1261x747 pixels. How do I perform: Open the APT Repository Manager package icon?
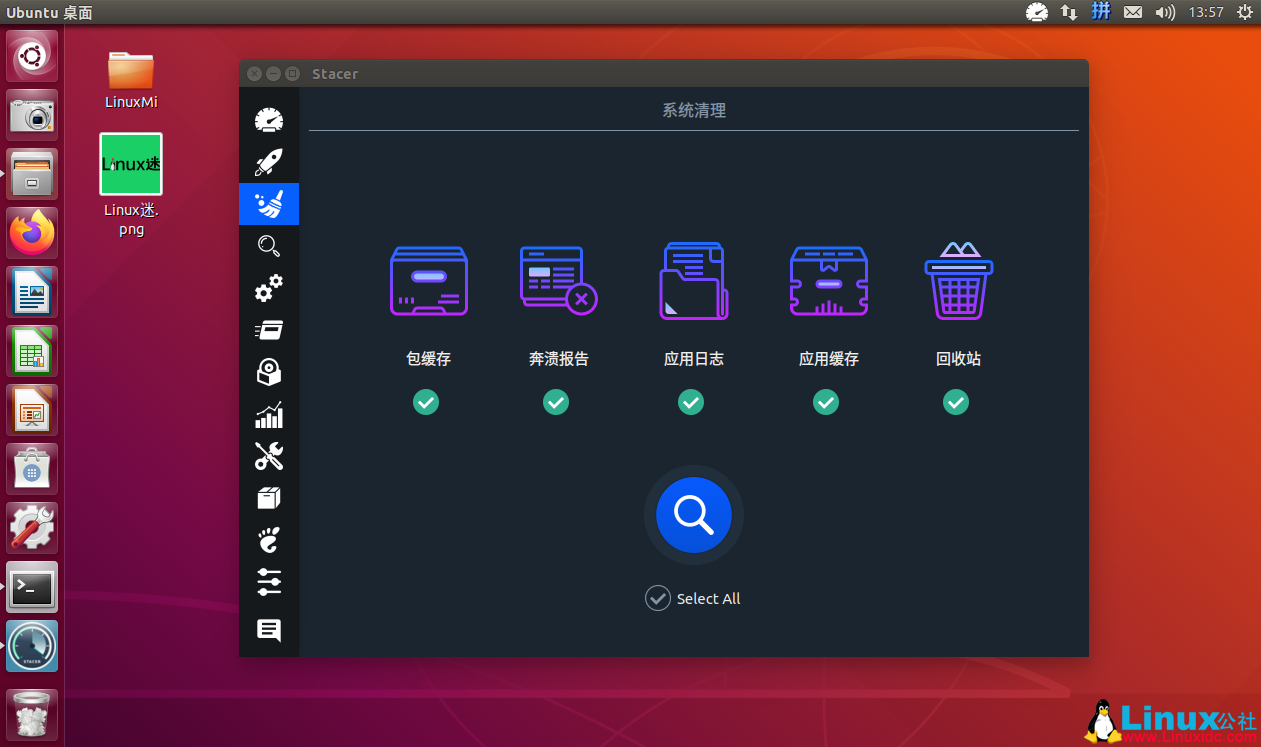click(x=268, y=497)
